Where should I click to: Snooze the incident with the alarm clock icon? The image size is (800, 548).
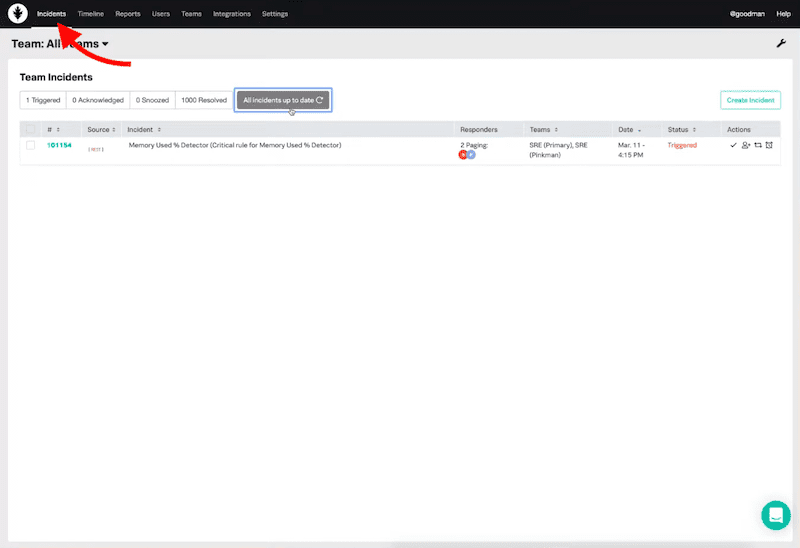pyautogui.click(x=769, y=145)
